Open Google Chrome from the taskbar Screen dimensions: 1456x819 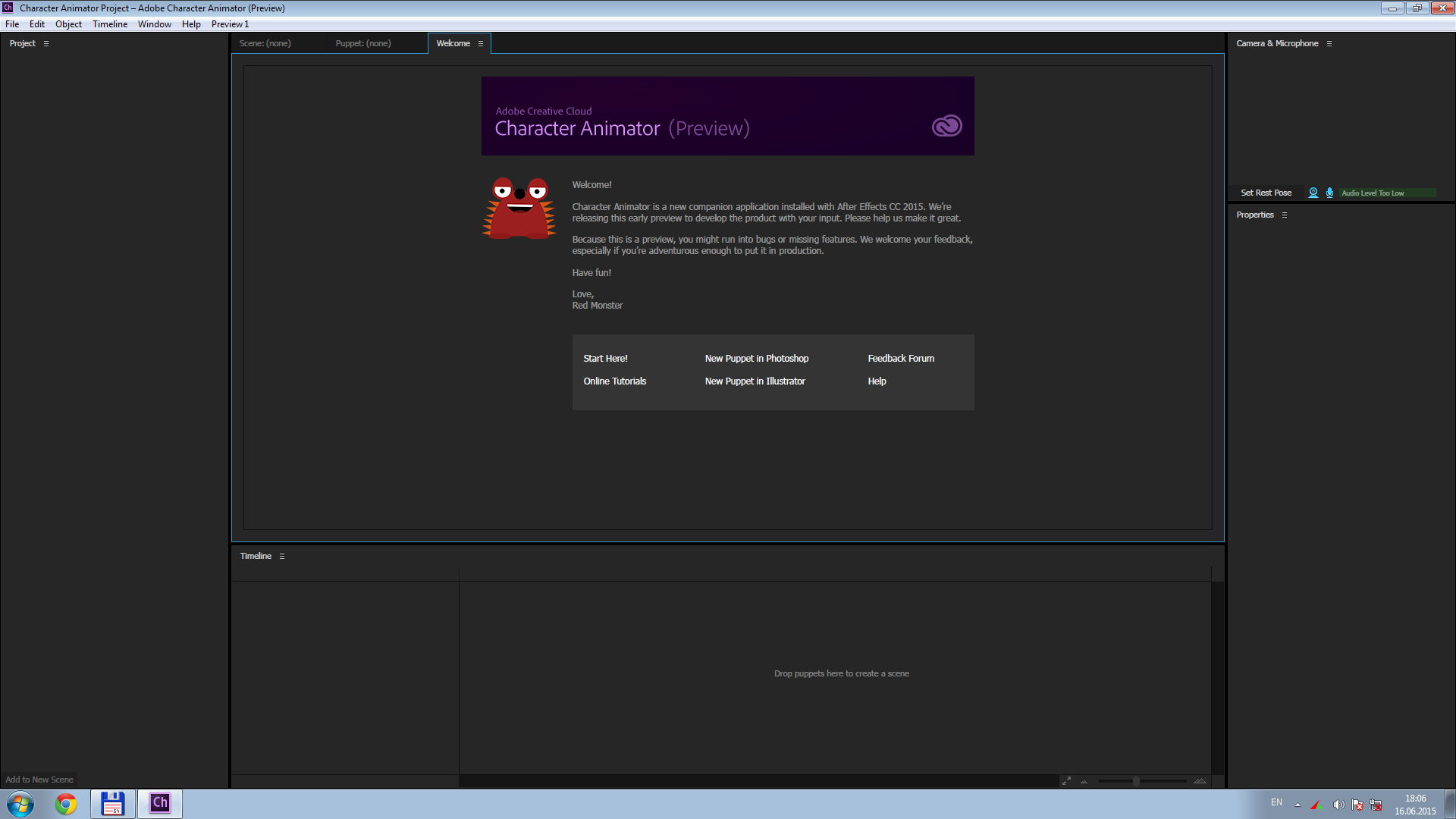tap(66, 804)
